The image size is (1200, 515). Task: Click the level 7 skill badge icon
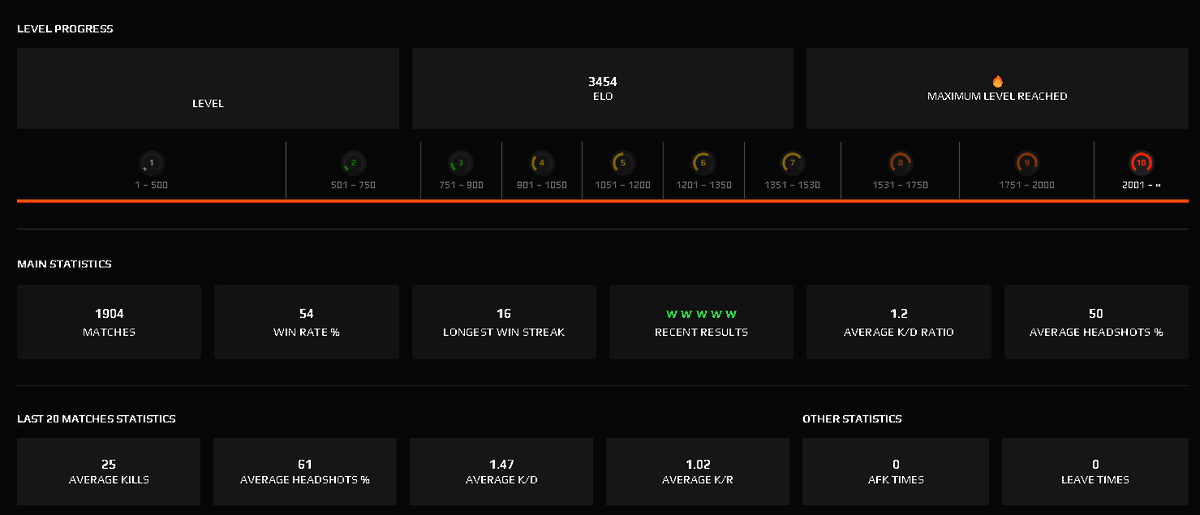tap(791, 162)
